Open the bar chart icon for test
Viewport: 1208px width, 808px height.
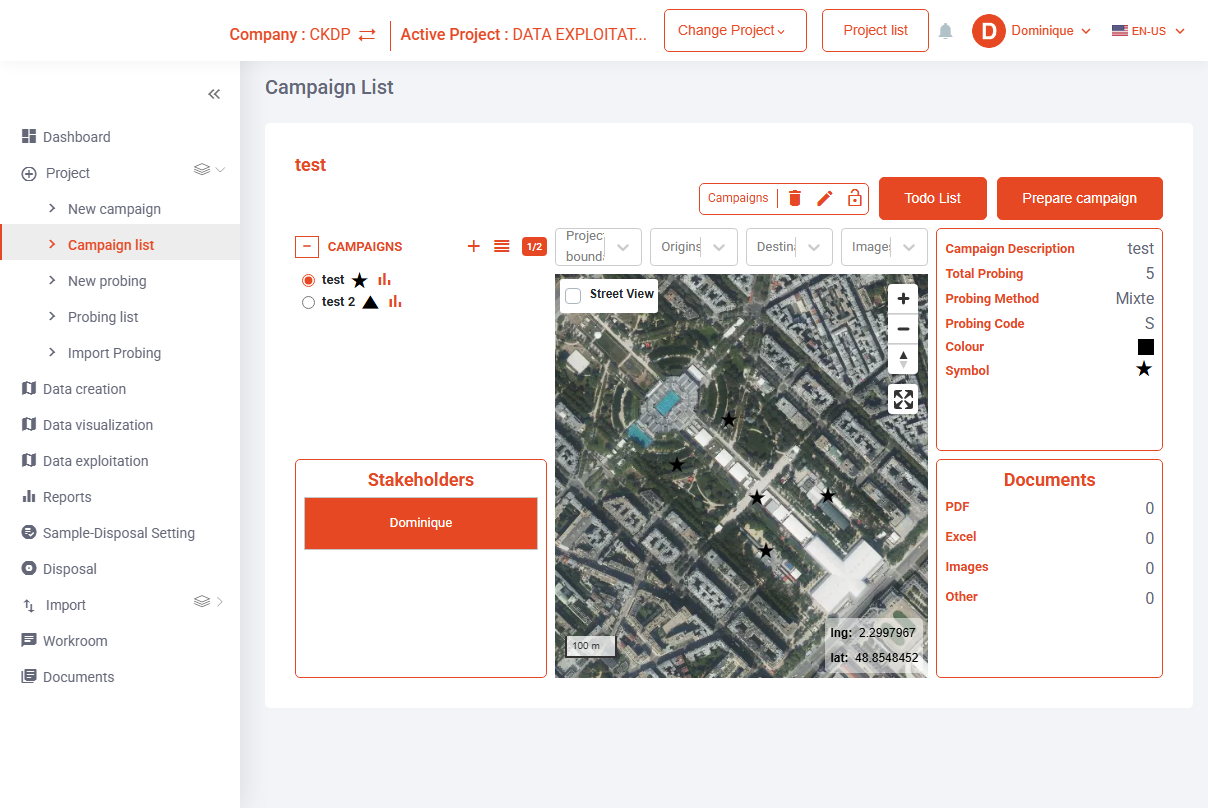(x=384, y=280)
